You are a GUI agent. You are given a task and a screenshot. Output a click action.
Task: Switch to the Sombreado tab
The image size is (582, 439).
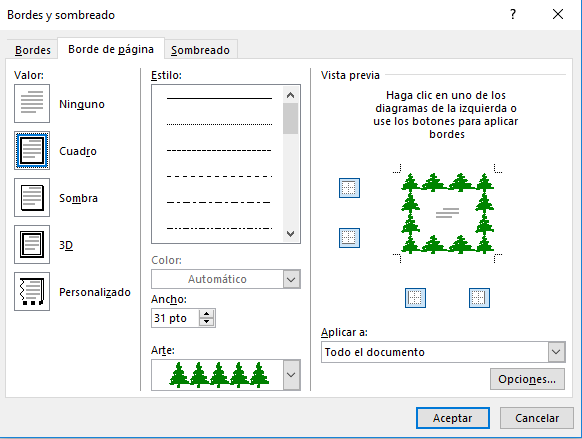point(200,50)
